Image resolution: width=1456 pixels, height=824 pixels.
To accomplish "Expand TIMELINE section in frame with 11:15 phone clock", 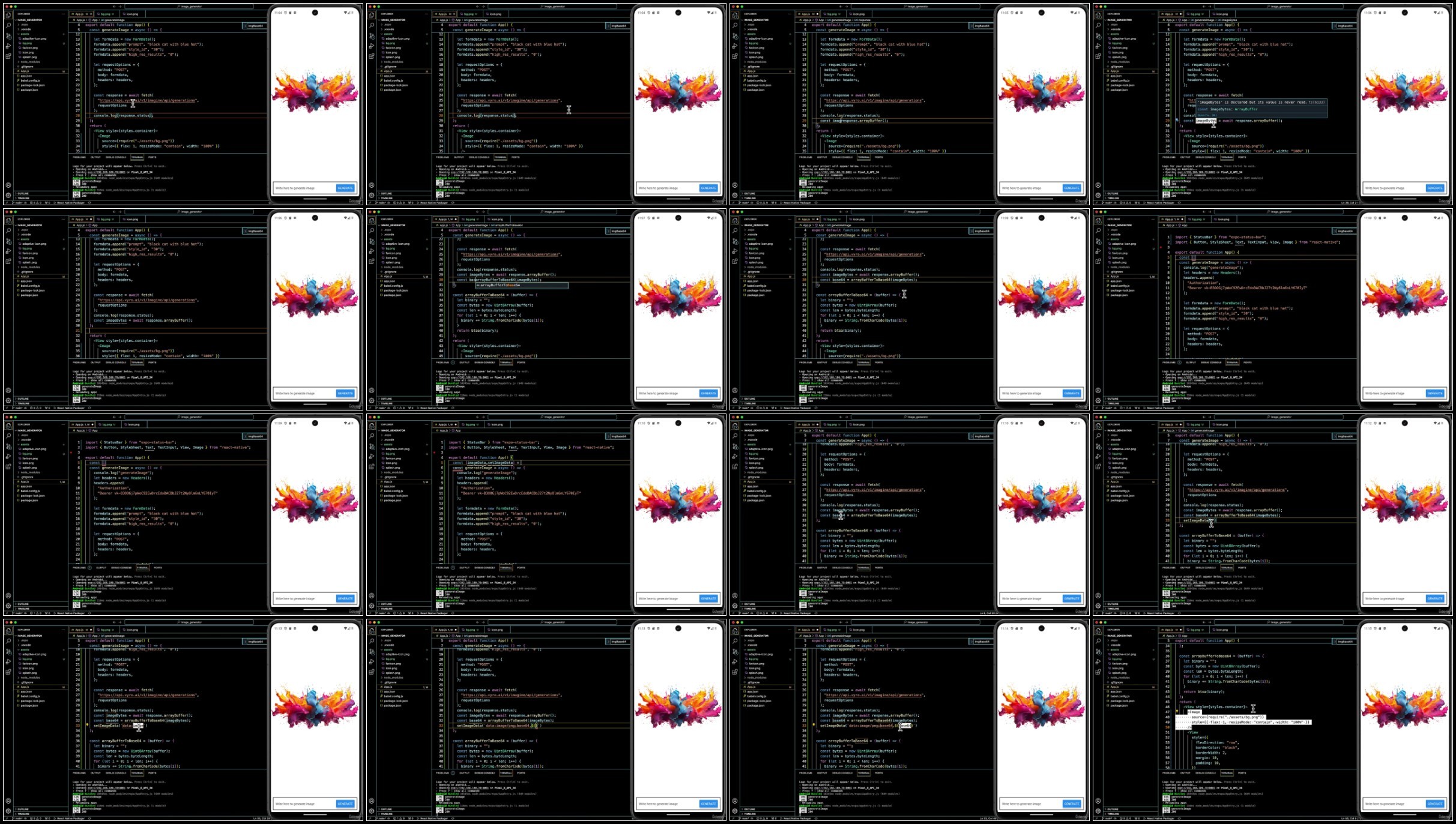I will pos(1131,814).
